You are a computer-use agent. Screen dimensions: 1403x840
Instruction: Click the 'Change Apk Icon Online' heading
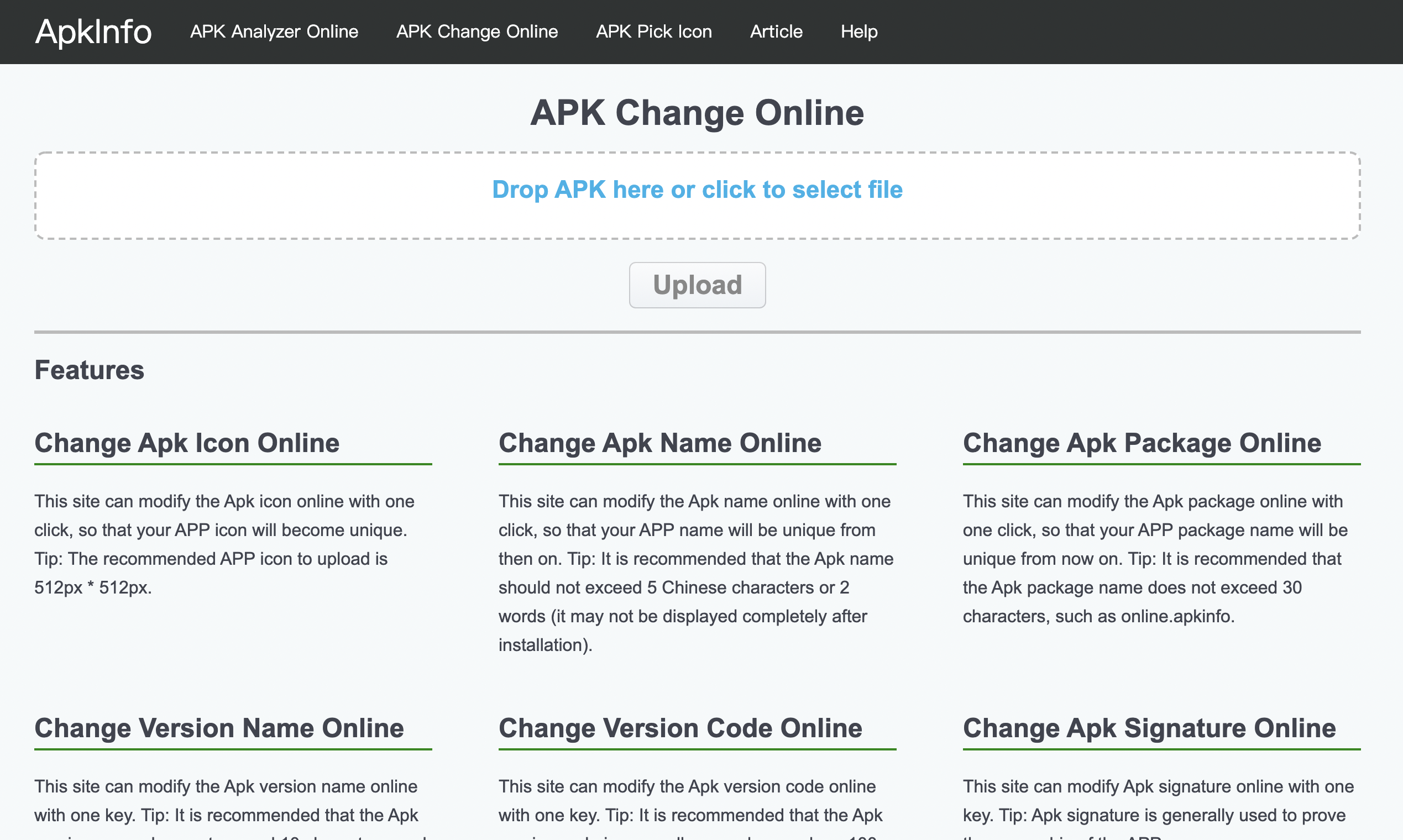186,443
